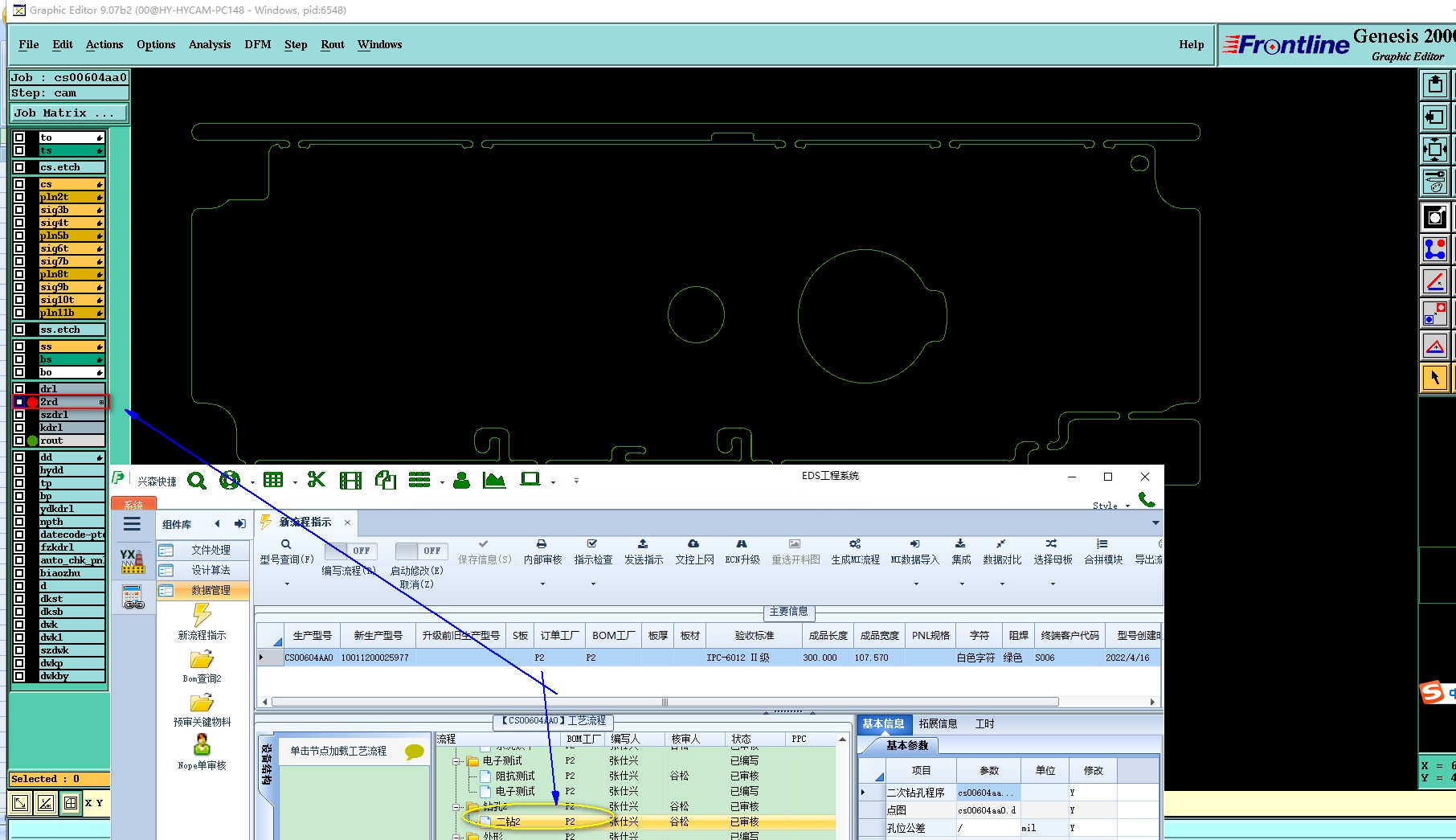Viewport: 1456px width, 840px height.
Task: Click the green scissors icon
Action: 317,480
